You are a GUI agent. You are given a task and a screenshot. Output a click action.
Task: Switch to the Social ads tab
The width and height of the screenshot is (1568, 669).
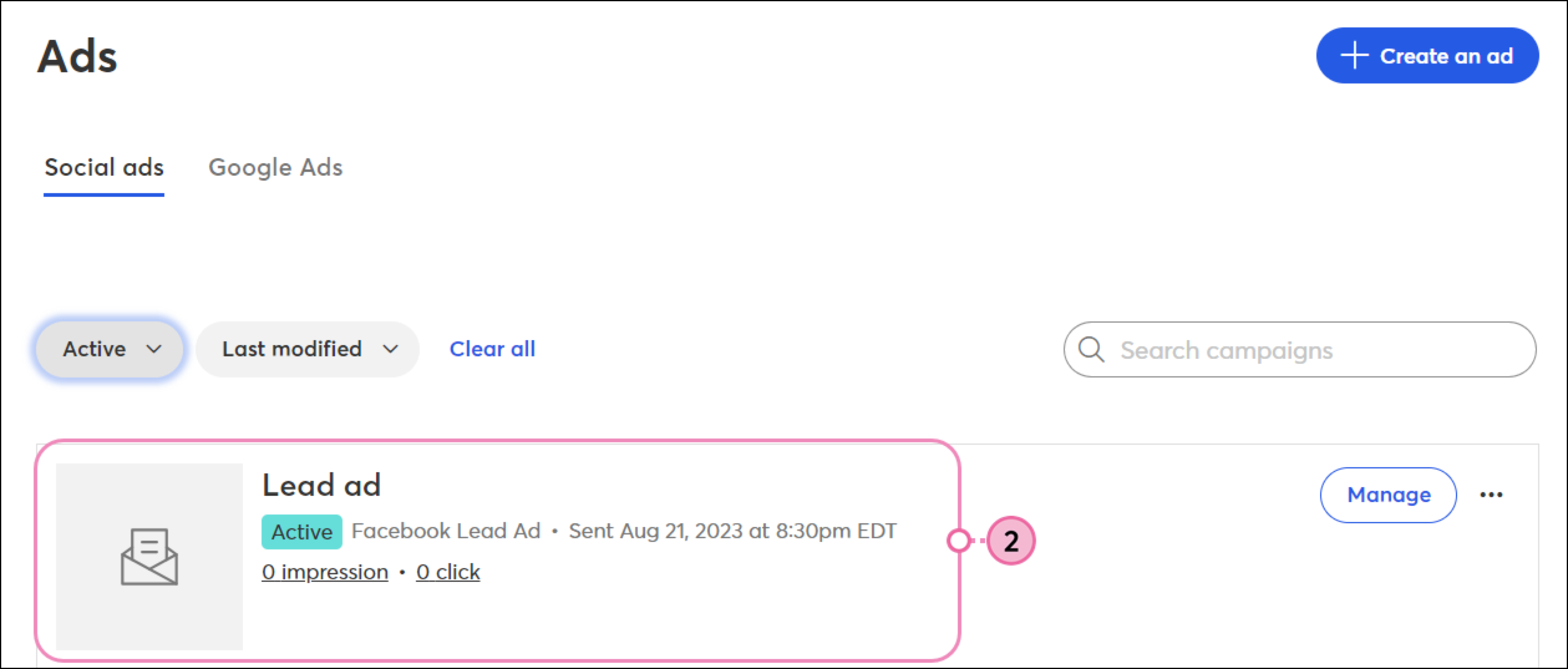pyautogui.click(x=104, y=167)
